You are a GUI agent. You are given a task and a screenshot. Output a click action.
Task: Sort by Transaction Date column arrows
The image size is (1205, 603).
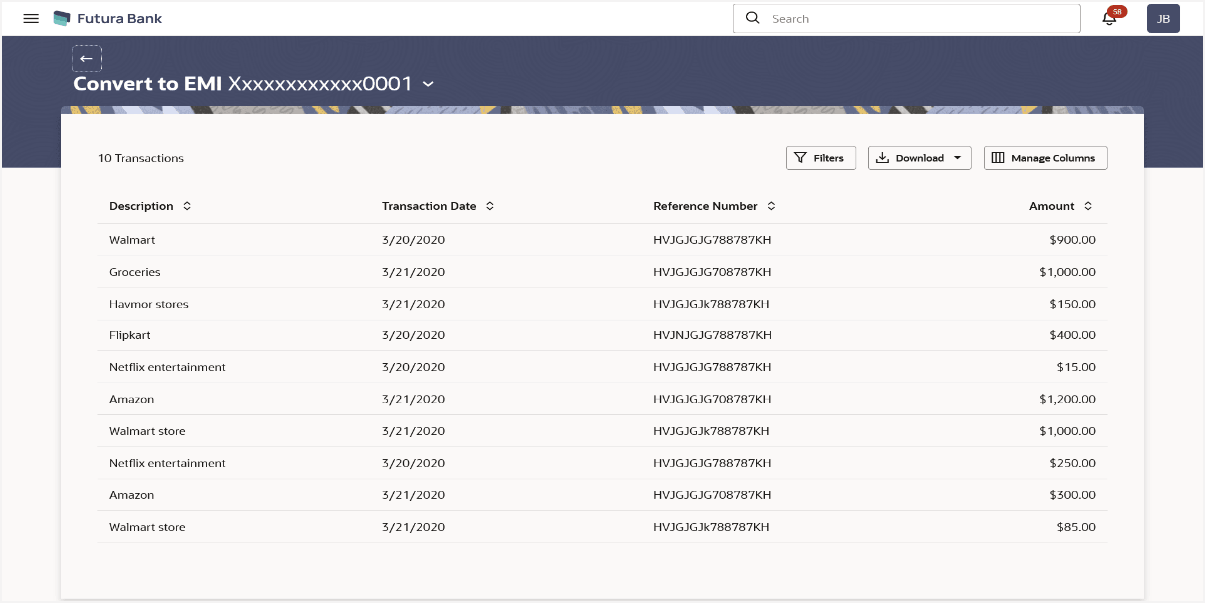coord(490,206)
